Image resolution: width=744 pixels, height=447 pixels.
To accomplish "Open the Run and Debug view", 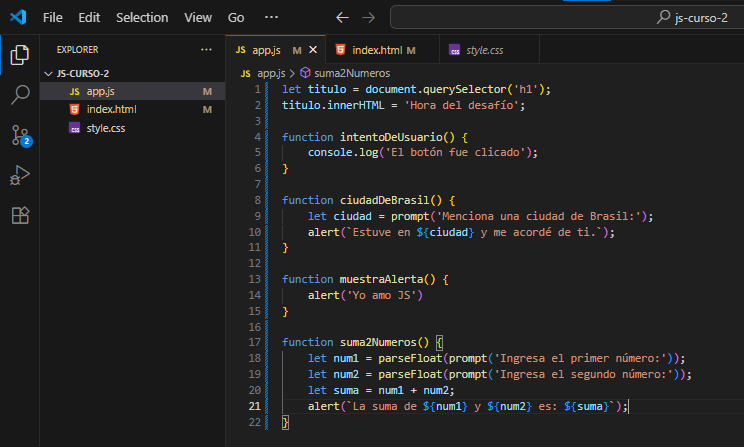I will tap(19, 175).
